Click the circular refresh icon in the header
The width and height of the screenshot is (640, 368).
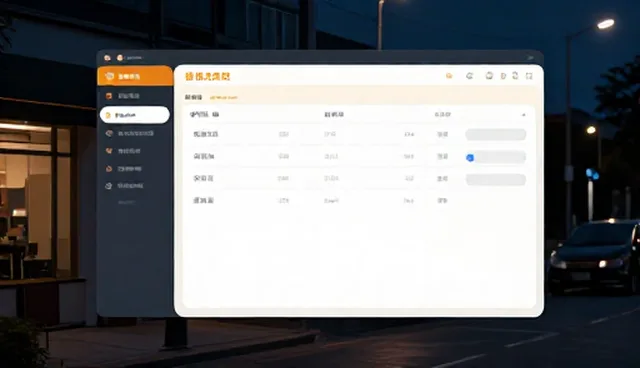pyautogui.click(x=470, y=76)
